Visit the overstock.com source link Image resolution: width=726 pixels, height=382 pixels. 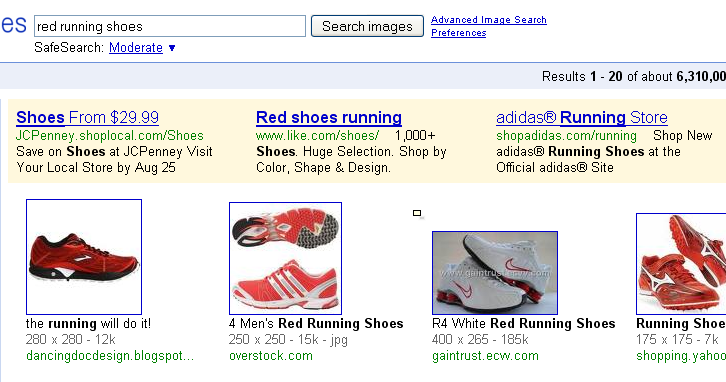tap(271, 356)
